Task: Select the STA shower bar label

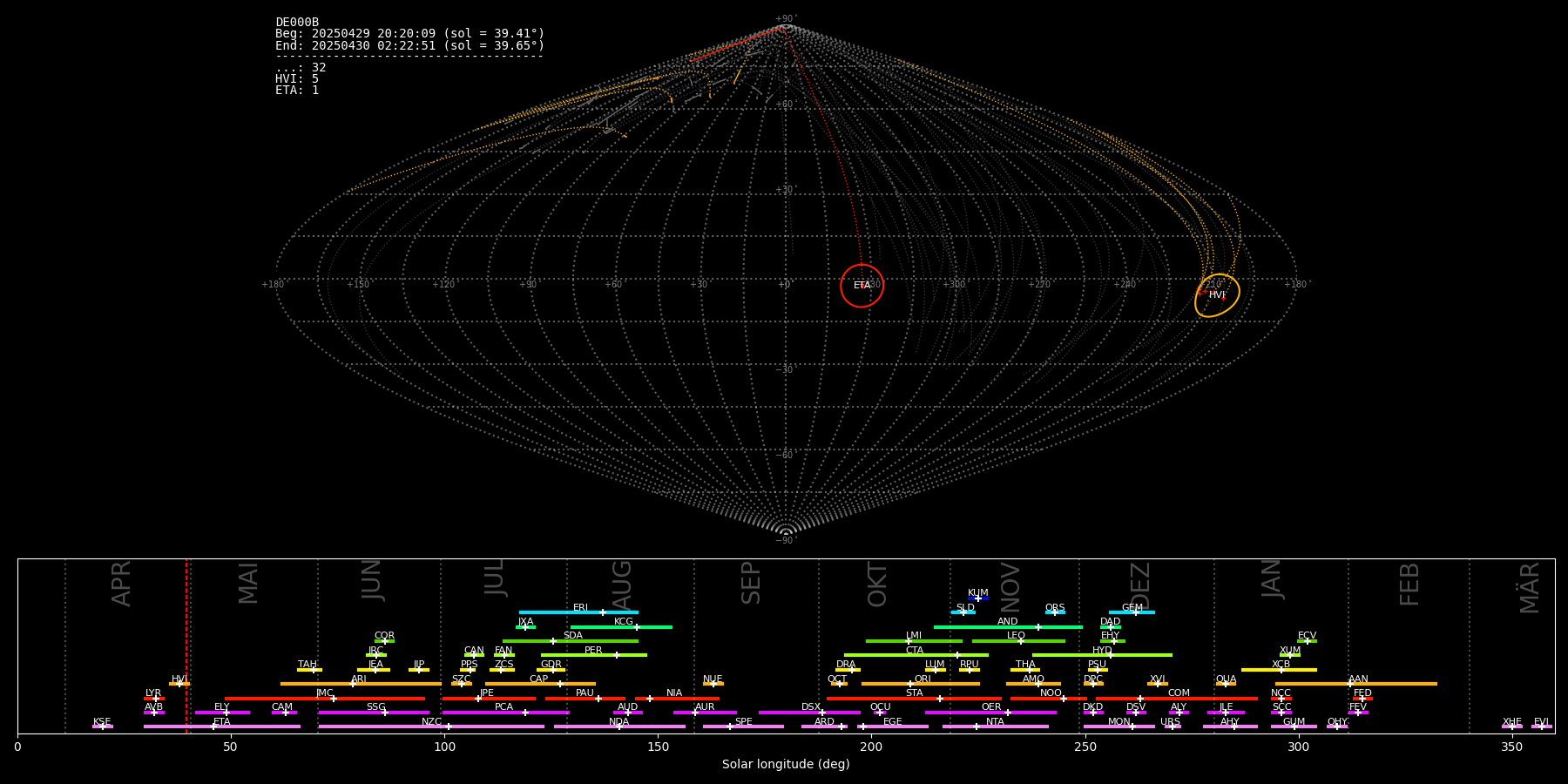Action: click(914, 693)
